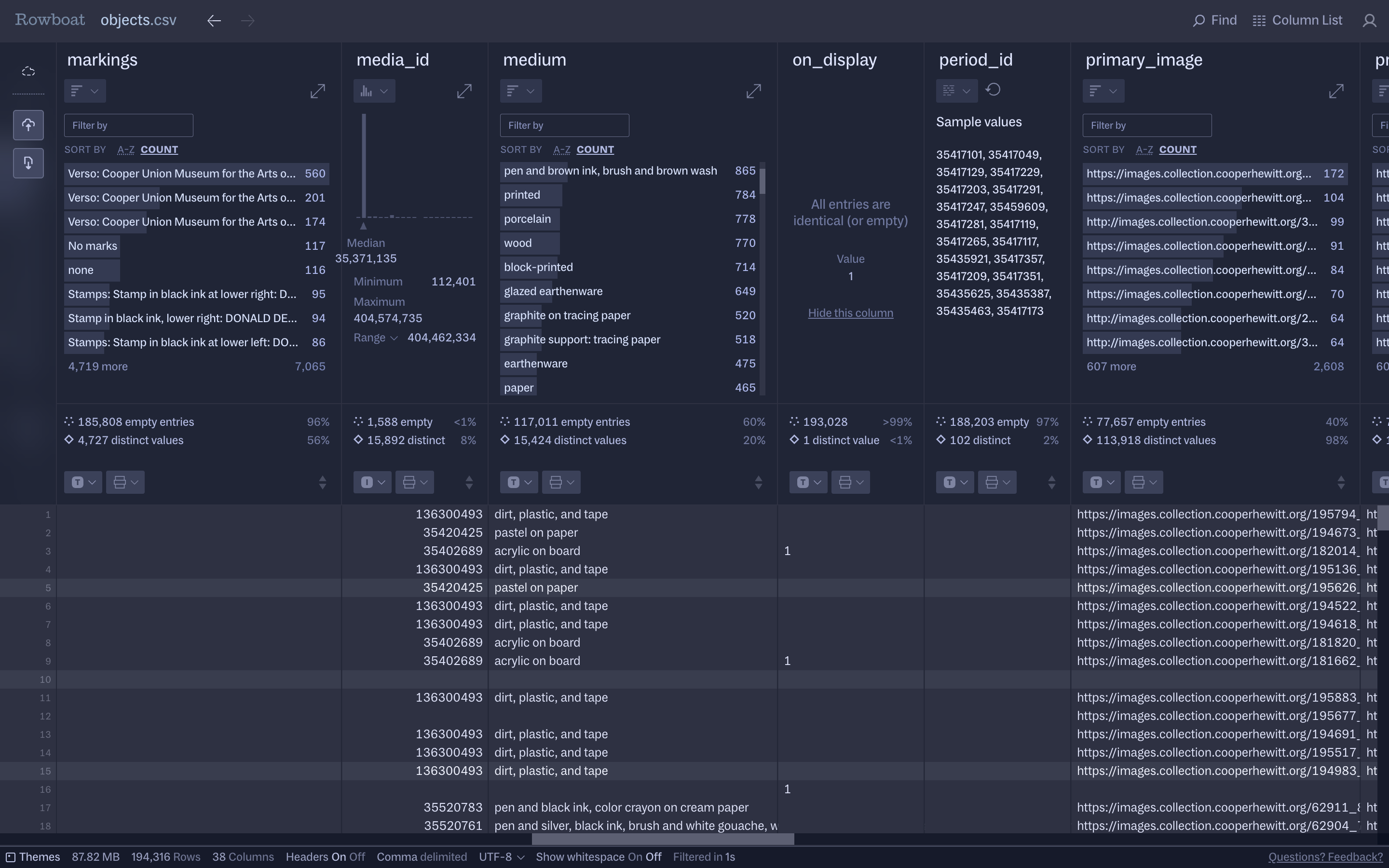Click the download export icon in sidebar
The height and width of the screenshot is (868, 1389).
pyautogui.click(x=28, y=163)
